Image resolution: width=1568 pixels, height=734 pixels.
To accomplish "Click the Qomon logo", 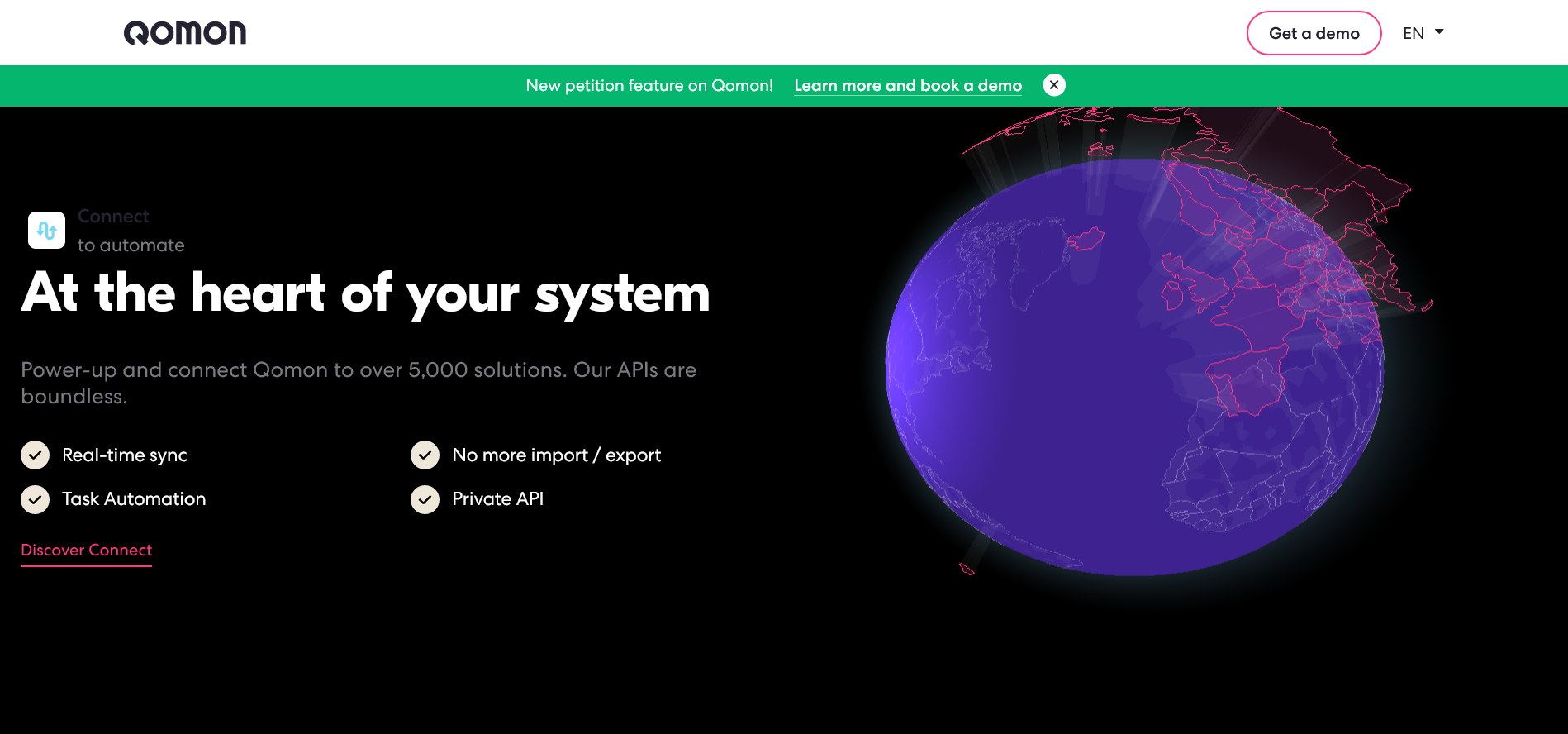I will click(185, 33).
